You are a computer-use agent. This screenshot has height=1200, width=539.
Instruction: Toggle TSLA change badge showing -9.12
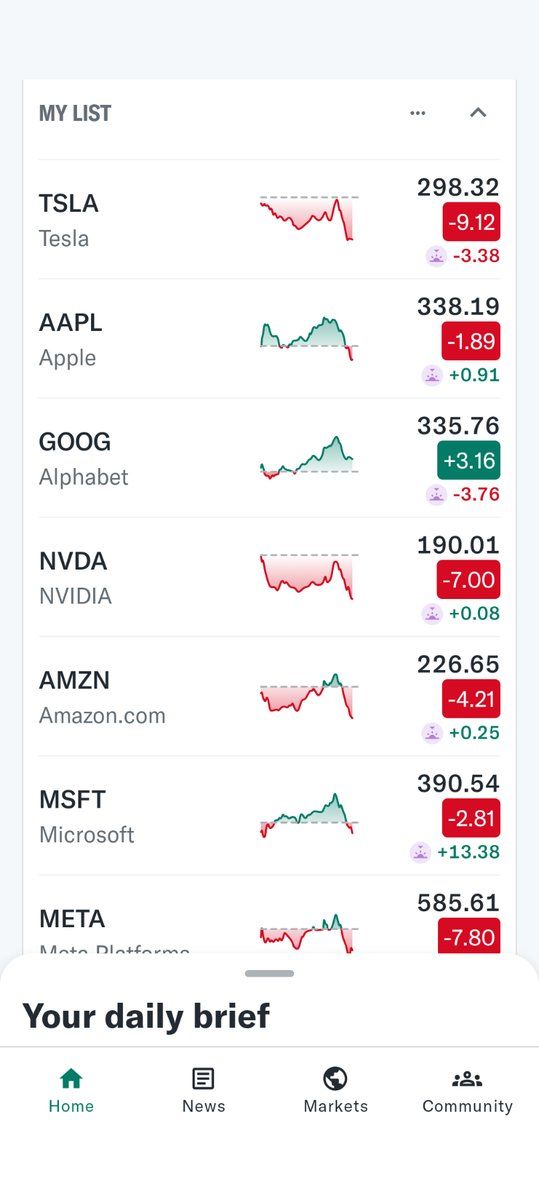472,222
